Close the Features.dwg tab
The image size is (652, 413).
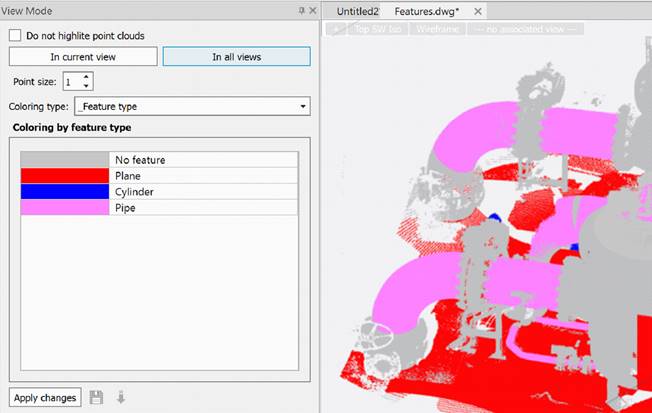tap(478, 12)
